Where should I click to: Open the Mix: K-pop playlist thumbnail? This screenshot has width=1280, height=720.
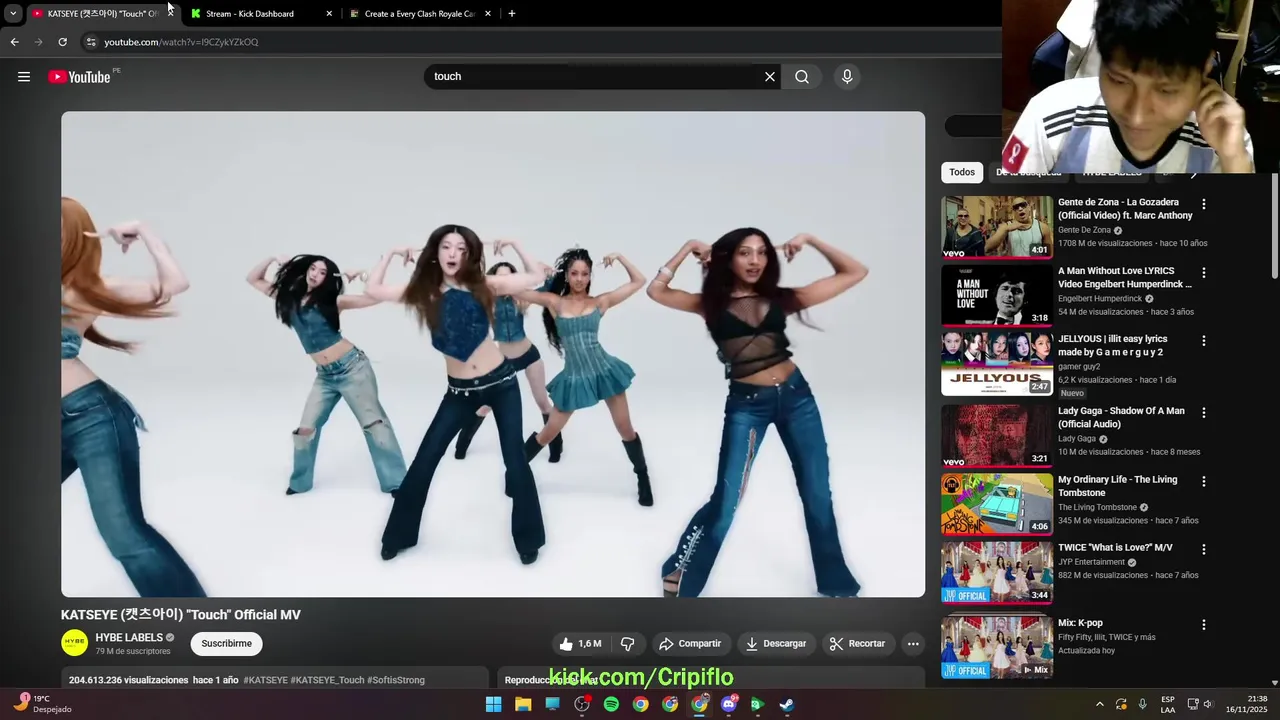997,647
